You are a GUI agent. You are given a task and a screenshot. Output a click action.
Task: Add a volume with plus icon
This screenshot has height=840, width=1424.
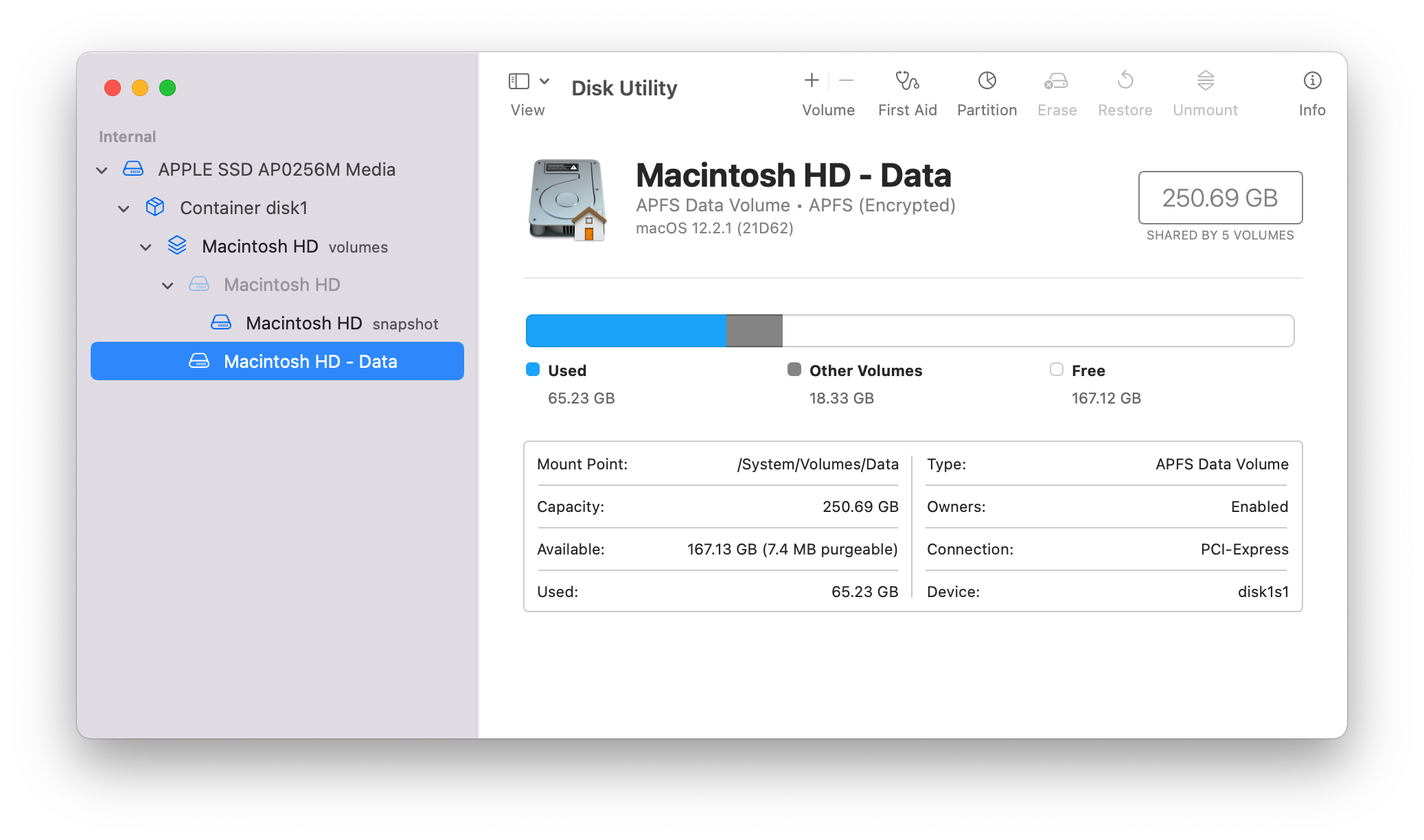click(x=812, y=81)
